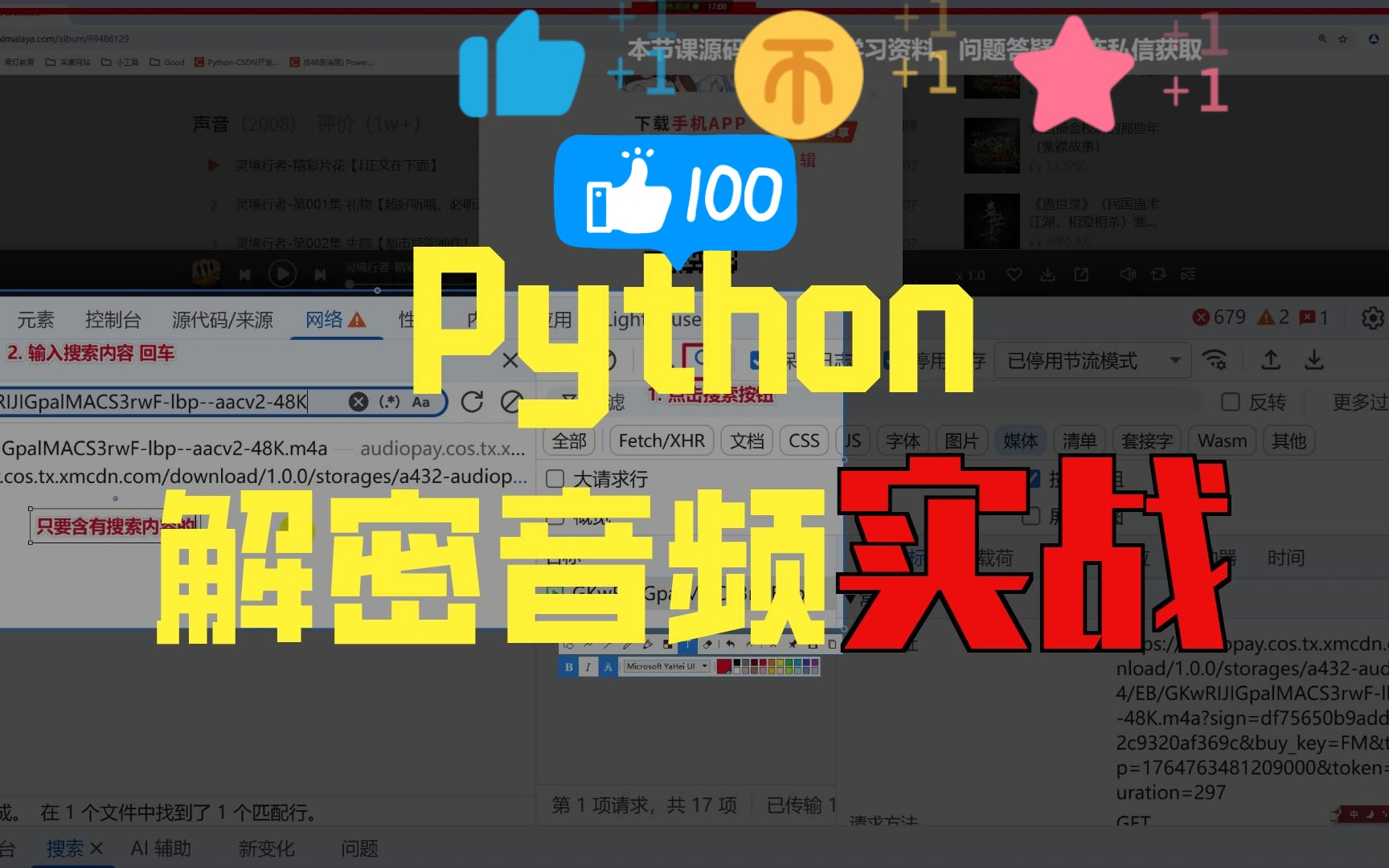This screenshot has width=1389, height=868.
Task: Open the 新变化 drawer tab
Action: coord(266,848)
